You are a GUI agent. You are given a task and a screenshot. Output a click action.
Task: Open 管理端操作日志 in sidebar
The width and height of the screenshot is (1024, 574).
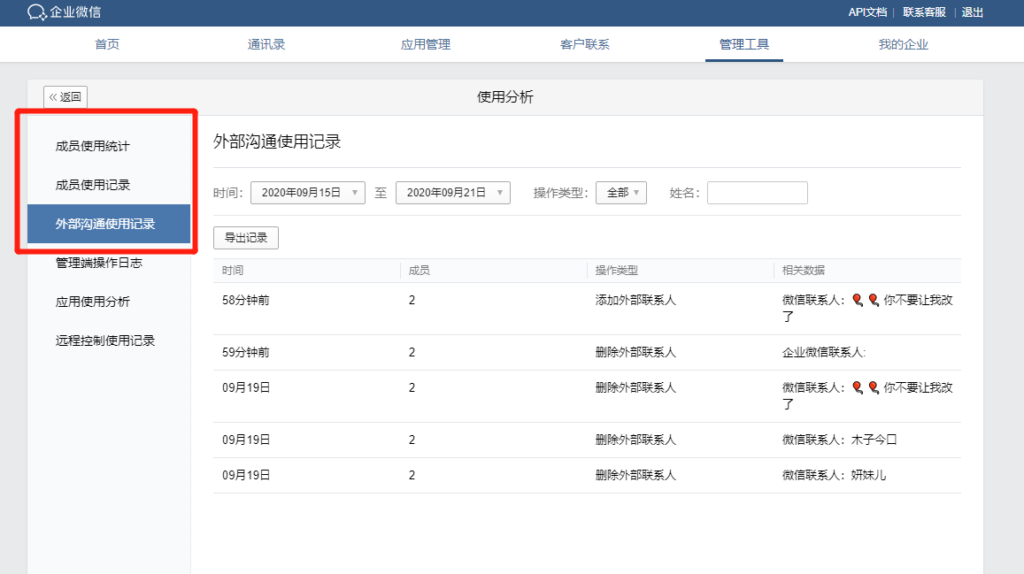point(99,263)
